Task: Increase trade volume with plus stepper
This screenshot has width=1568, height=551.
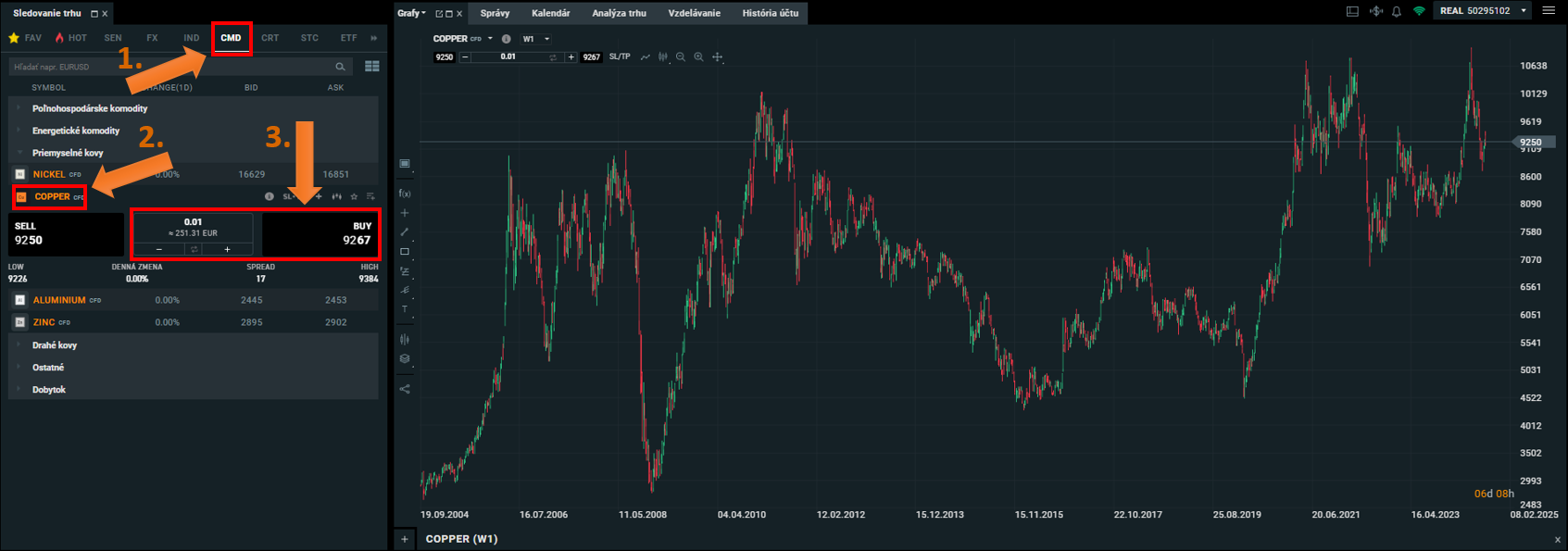Action: [227, 249]
